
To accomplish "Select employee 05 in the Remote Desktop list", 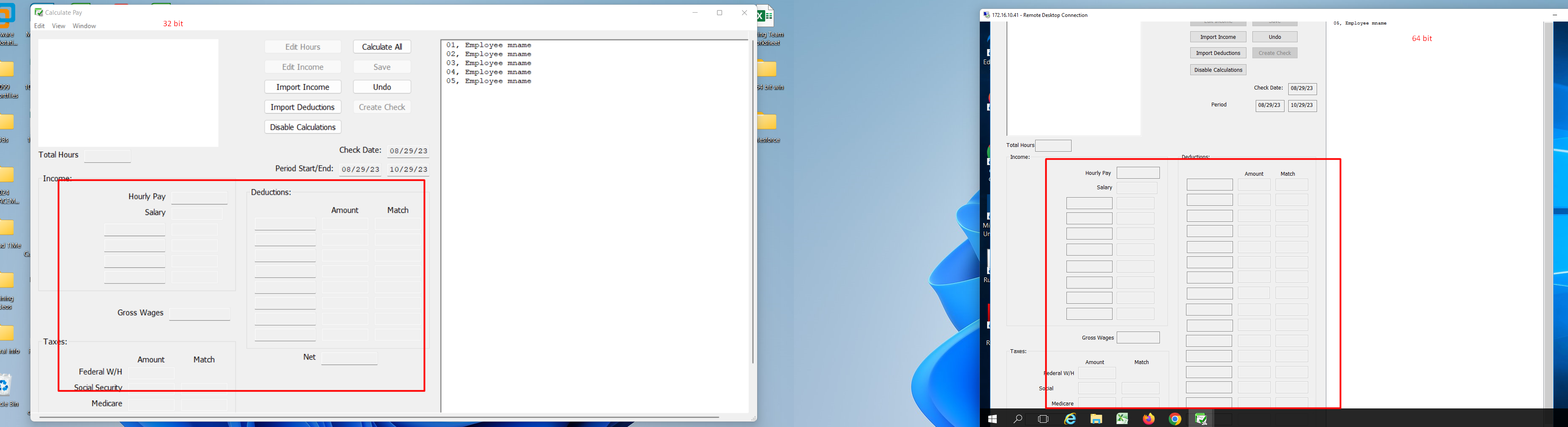I will coord(1360,23).
